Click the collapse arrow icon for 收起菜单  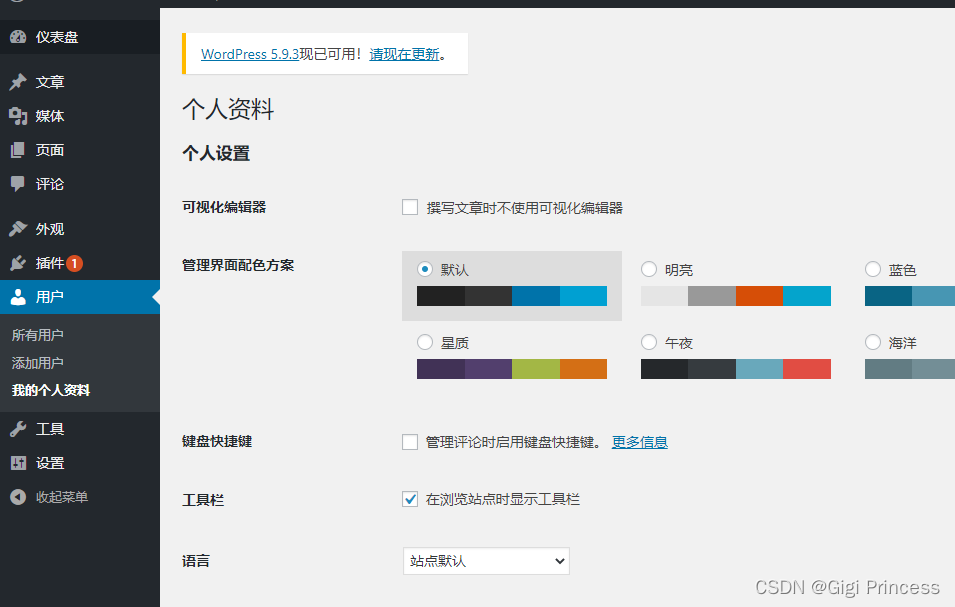(18, 497)
